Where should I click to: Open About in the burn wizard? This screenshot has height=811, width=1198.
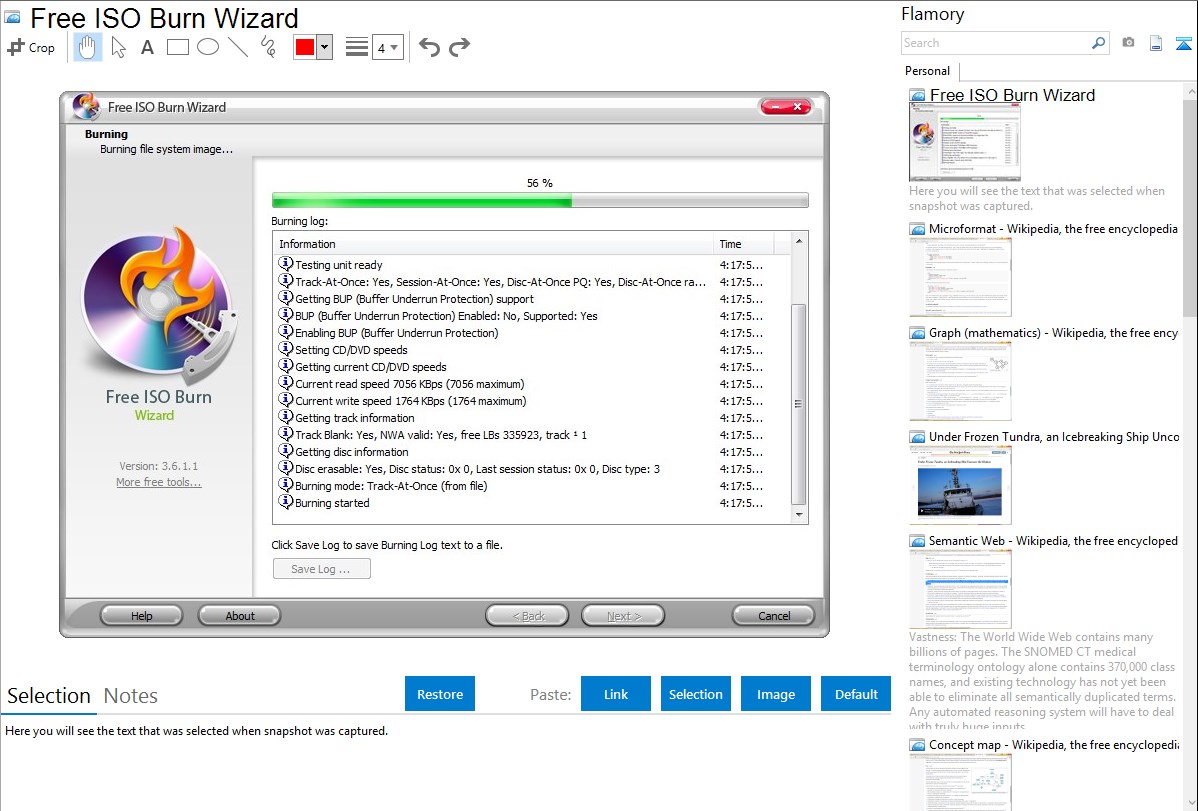240,615
